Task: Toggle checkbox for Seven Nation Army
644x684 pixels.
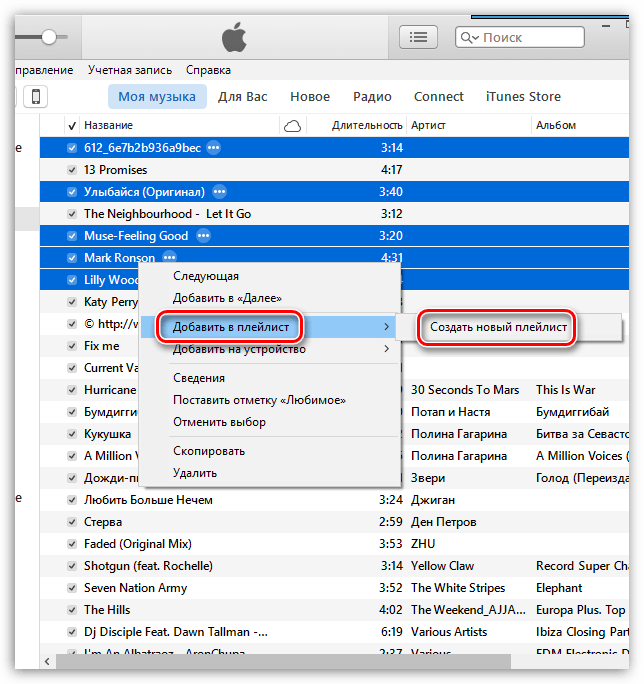Action: pyautogui.click(x=71, y=588)
